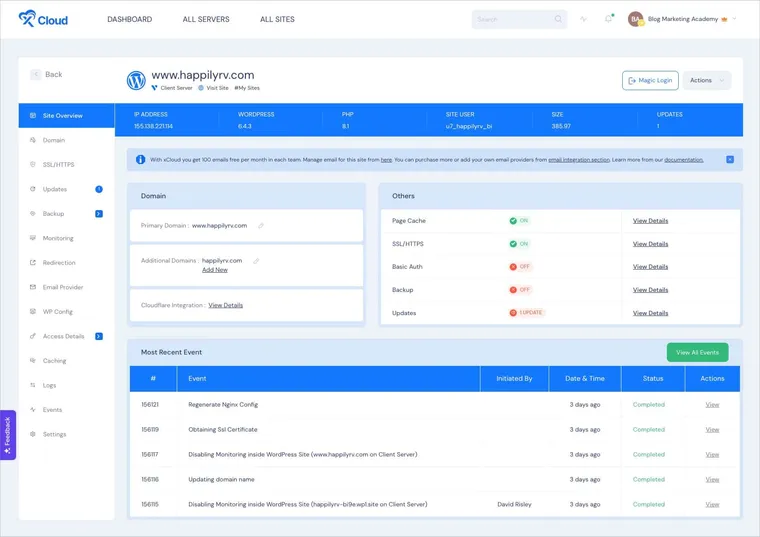Open View Details for Backup row

pos(650,290)
